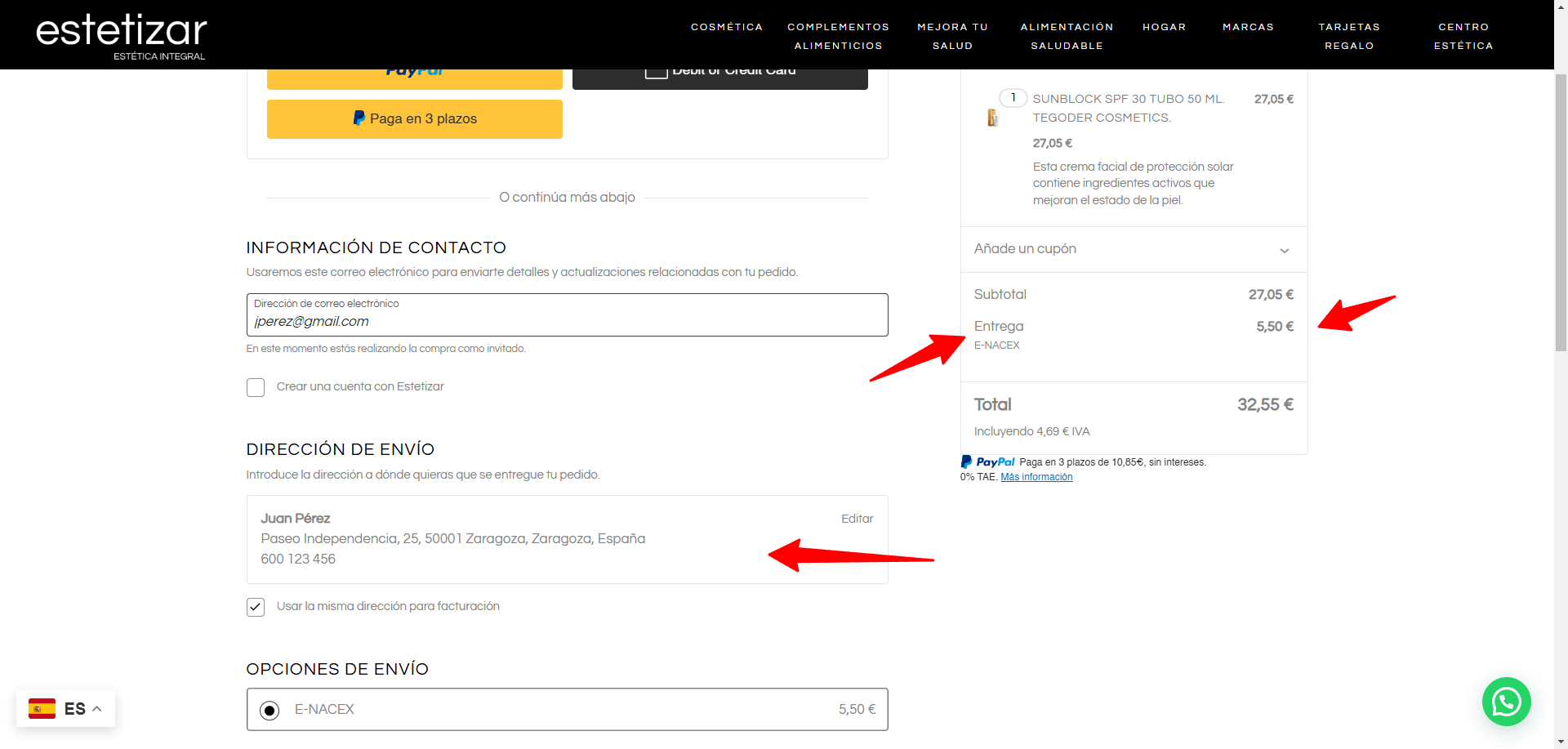Click the Paseo Independencia address line
Viewport: 1568px width, 749px height.
point(453,539)
